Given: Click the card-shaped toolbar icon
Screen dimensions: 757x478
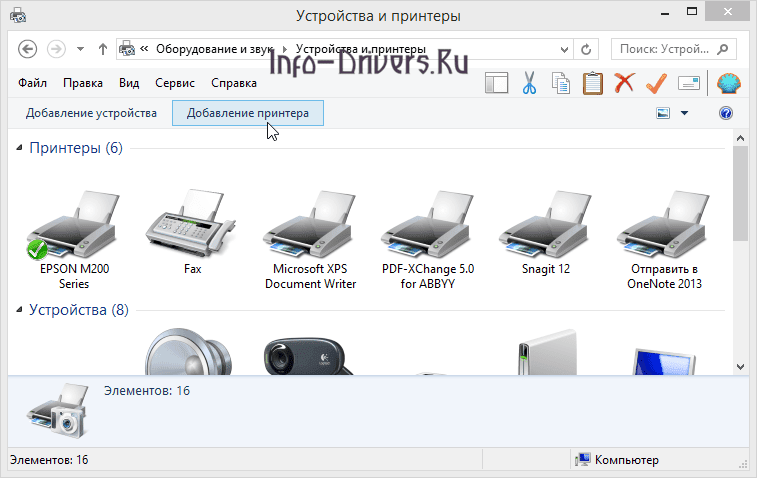Looking at the screenshot, I should (689, 83).
